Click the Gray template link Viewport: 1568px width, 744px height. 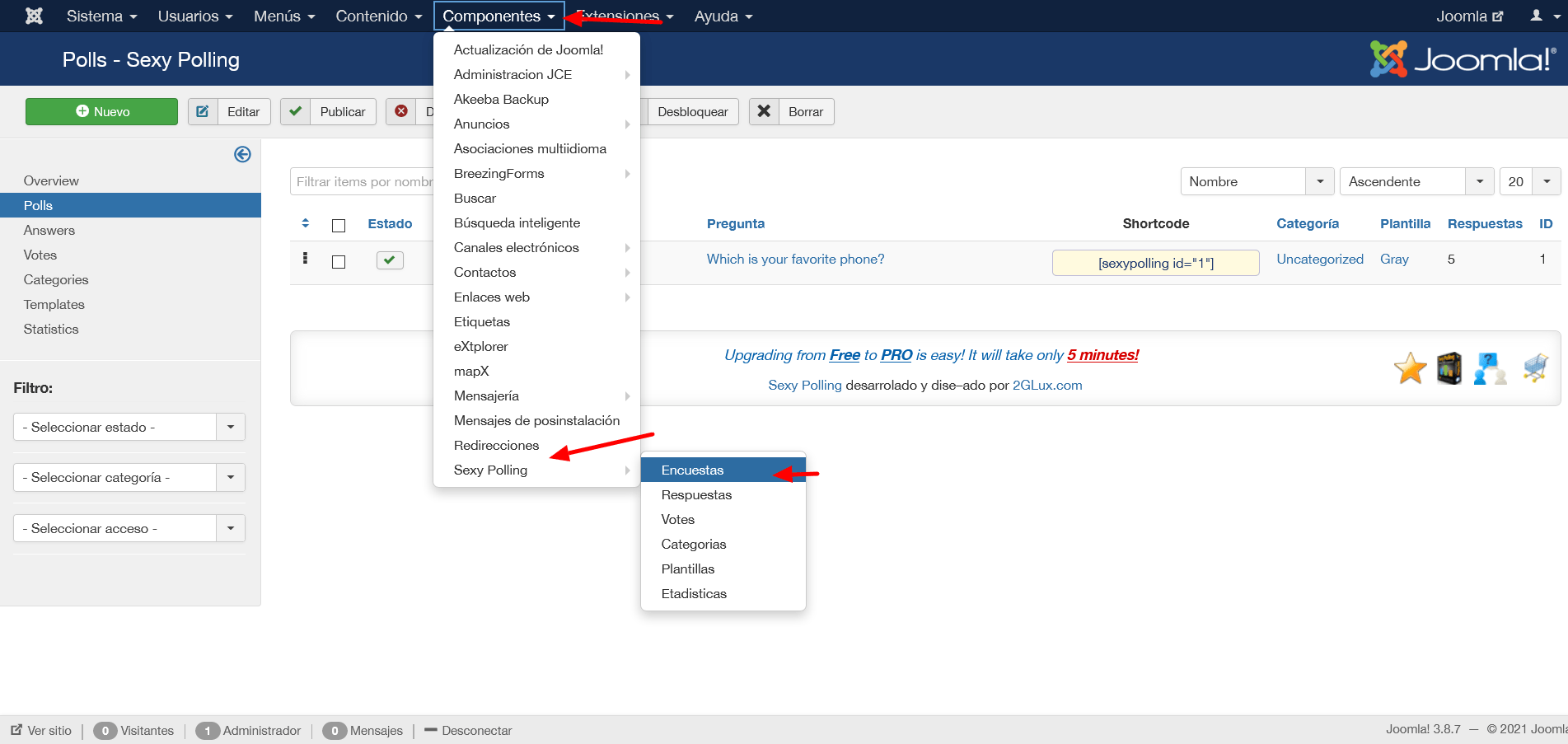click(x=1394, y=259)
